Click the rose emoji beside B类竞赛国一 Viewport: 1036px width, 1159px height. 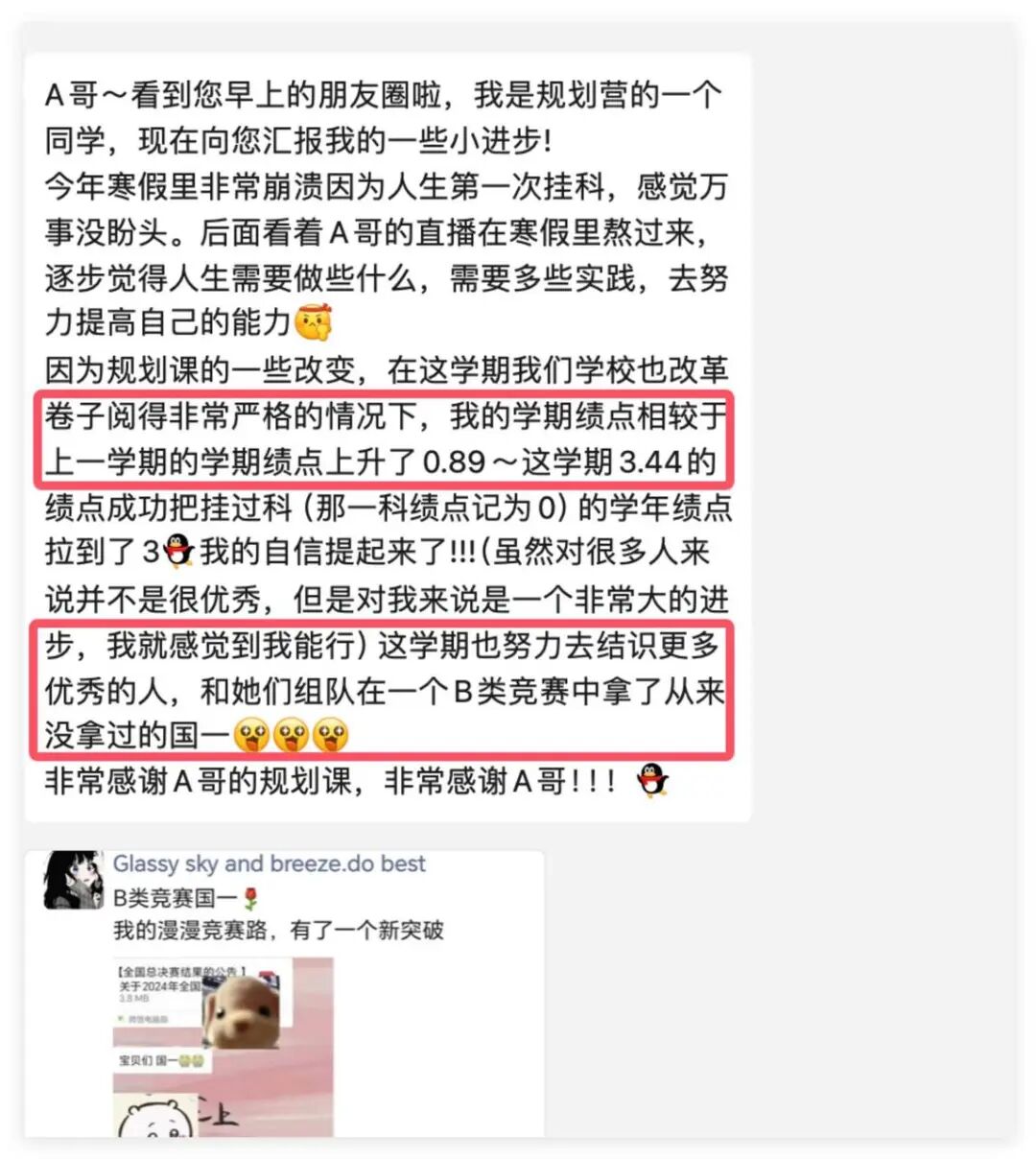pos(250,899)
